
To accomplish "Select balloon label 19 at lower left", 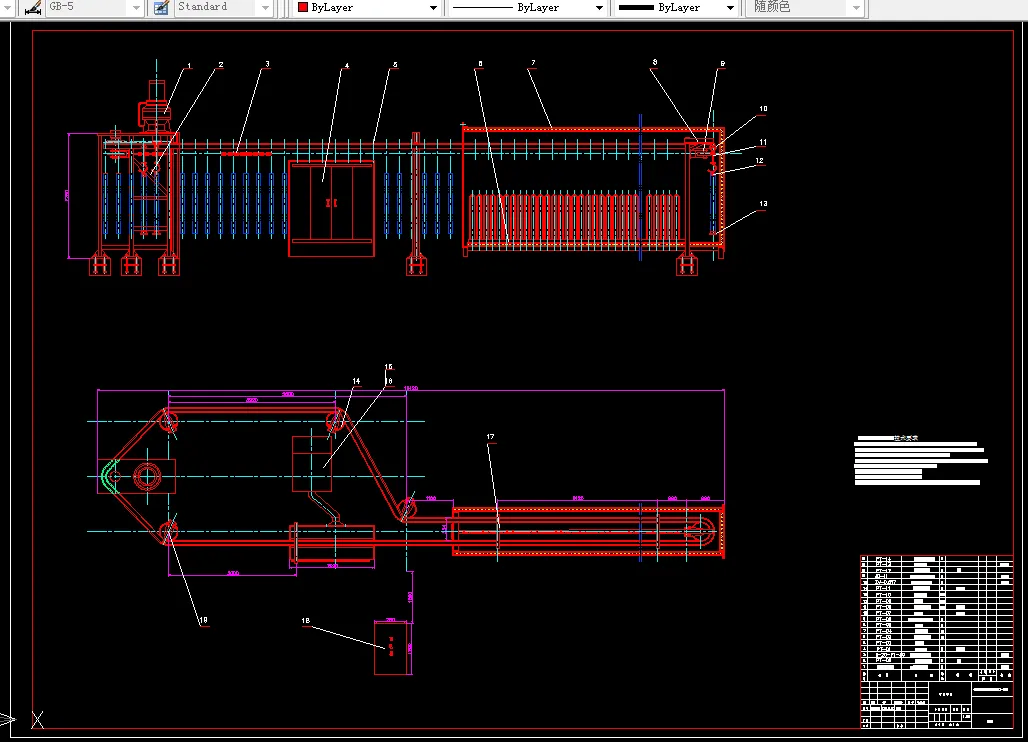I will (203, 619).
